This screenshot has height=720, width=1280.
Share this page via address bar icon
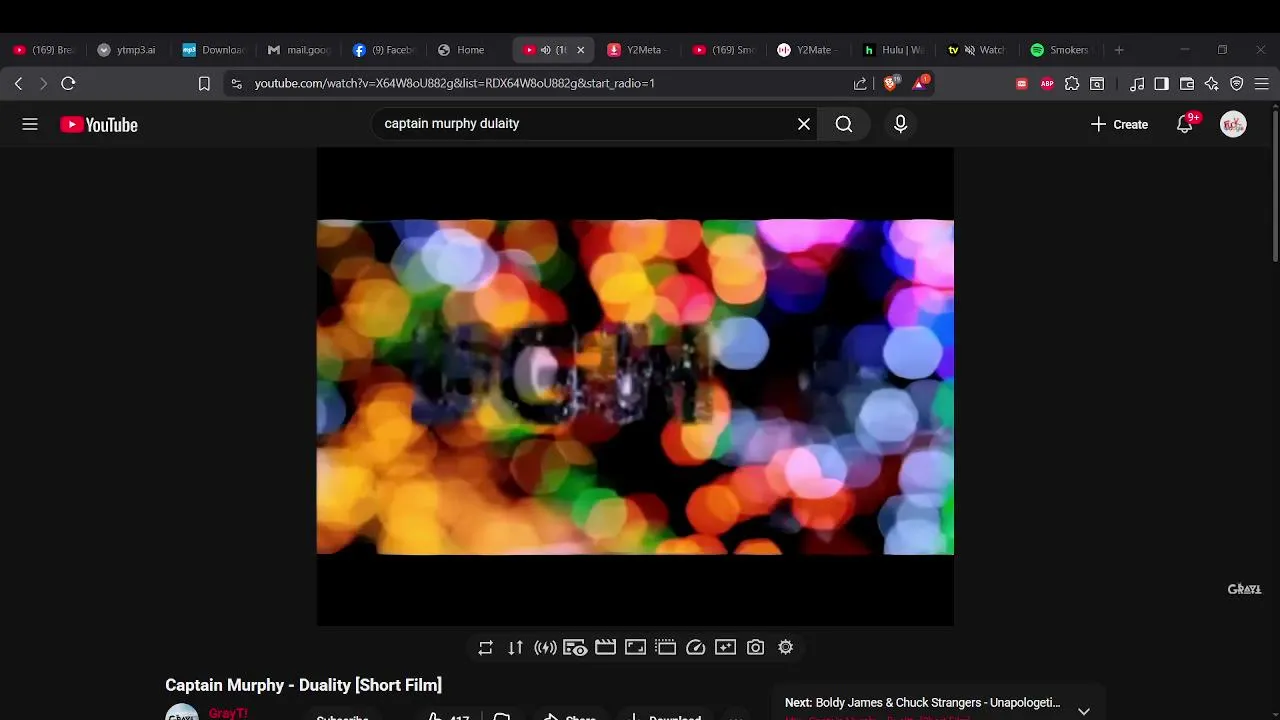tap(860, 84)
